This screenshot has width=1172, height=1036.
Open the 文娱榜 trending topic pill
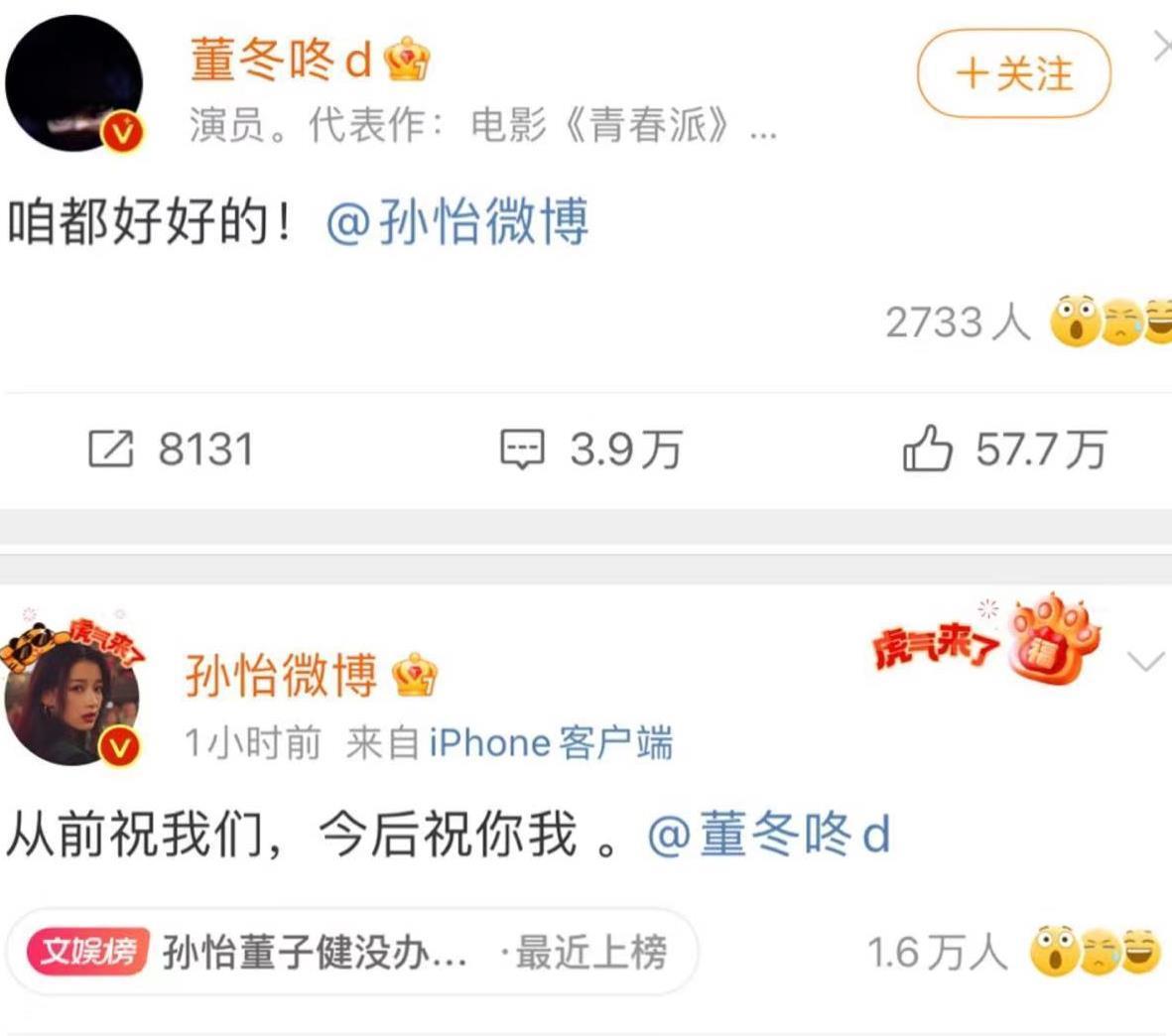[351, 952]
